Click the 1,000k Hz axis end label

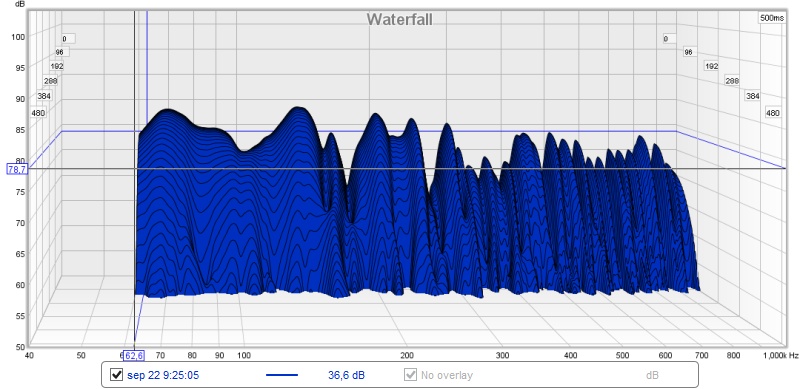781,355
